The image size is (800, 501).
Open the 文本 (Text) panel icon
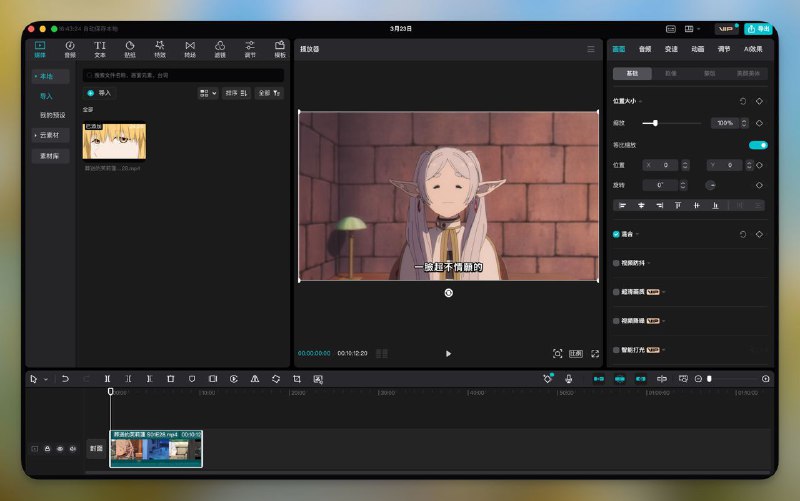point(100,48)
